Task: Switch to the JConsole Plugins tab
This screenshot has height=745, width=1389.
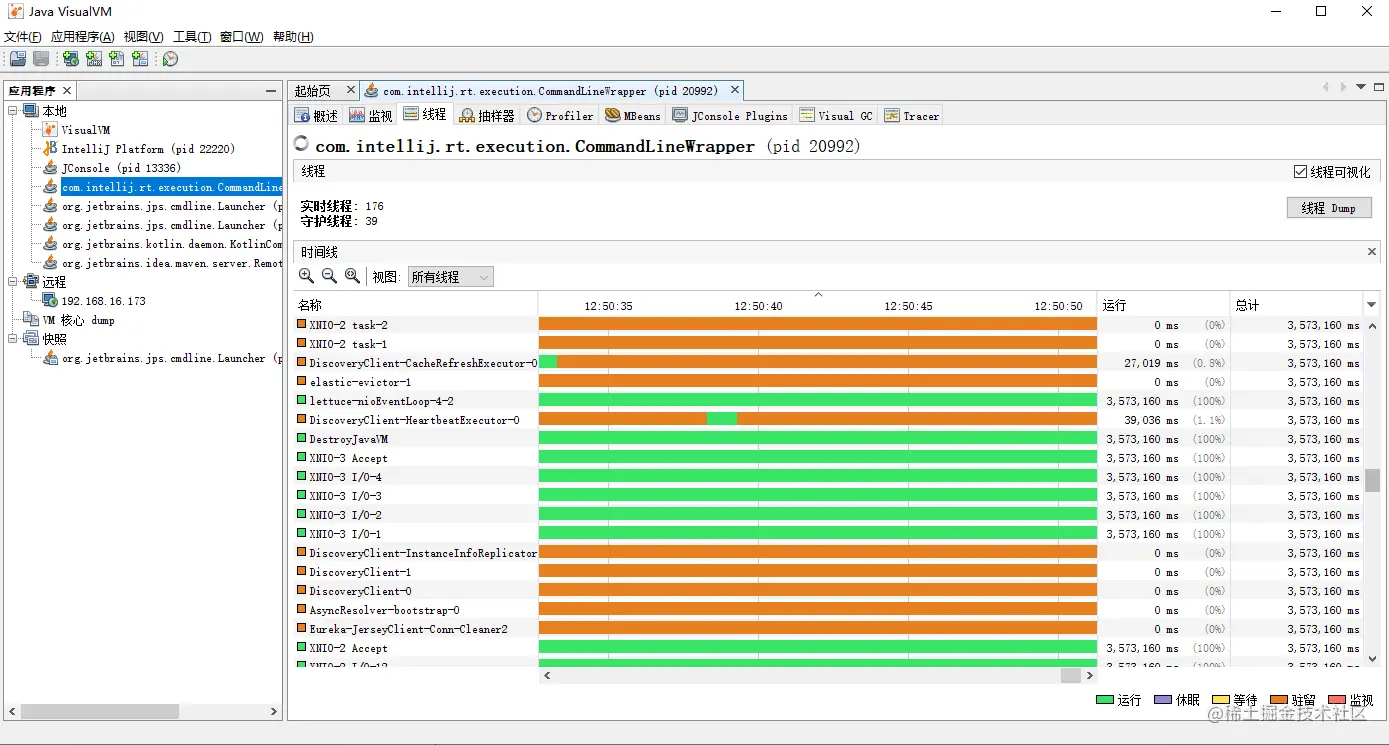Action: coord(731,116)
